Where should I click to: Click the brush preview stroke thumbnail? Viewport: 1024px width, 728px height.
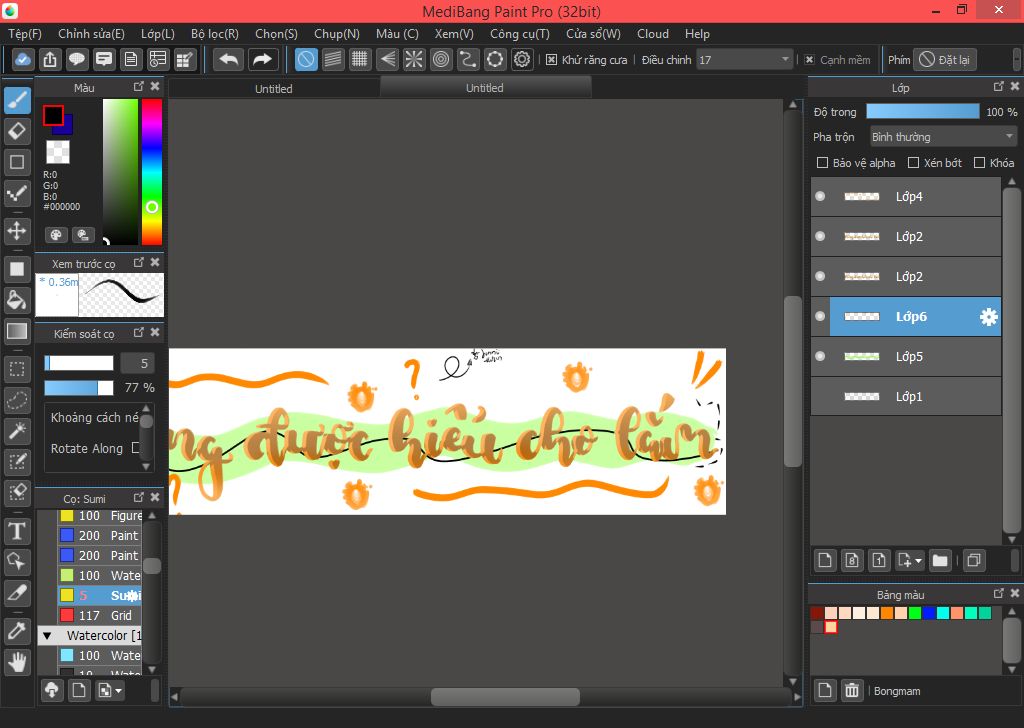pos(121,295)
